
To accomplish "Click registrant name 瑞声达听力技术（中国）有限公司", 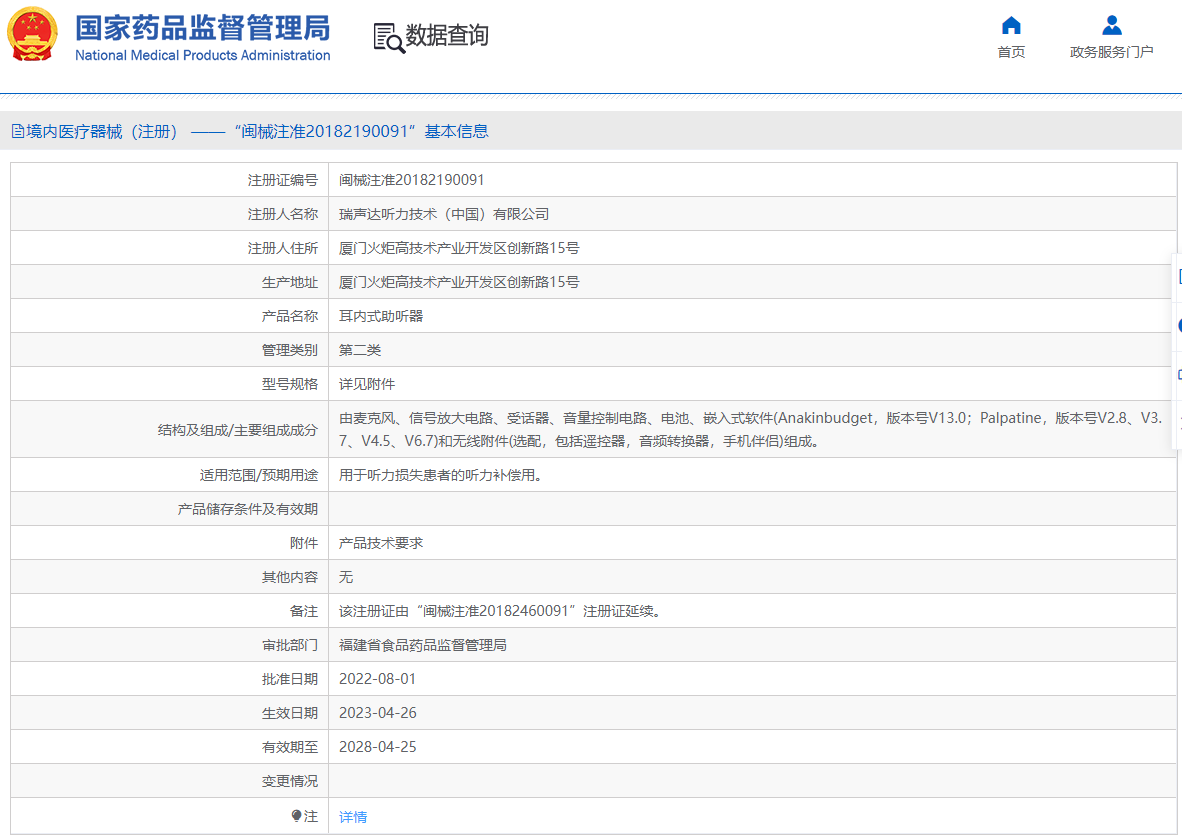I will 444,214.
